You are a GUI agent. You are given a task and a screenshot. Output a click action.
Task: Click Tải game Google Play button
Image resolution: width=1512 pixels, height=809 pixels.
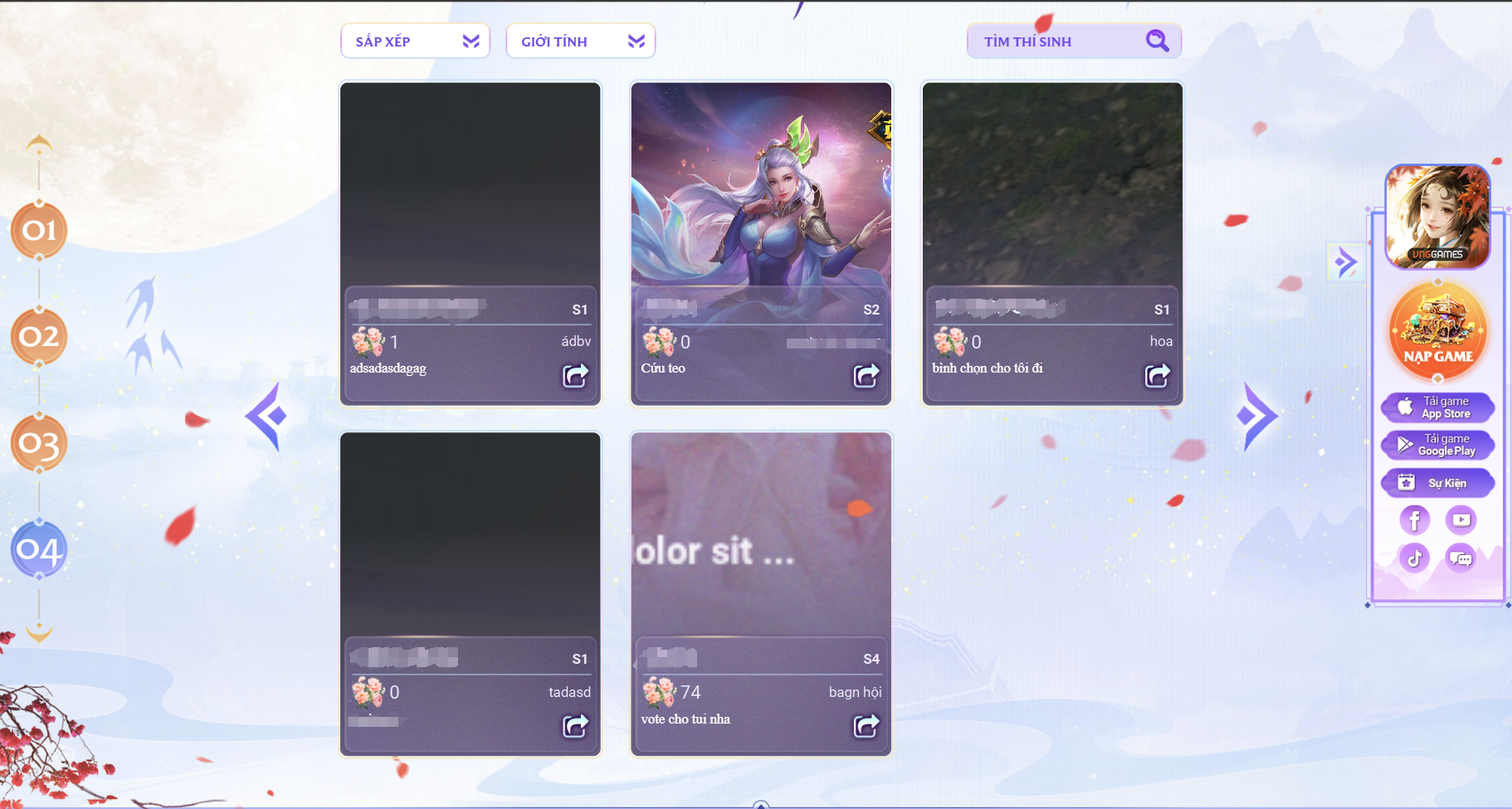click(x=1438, y=445)
